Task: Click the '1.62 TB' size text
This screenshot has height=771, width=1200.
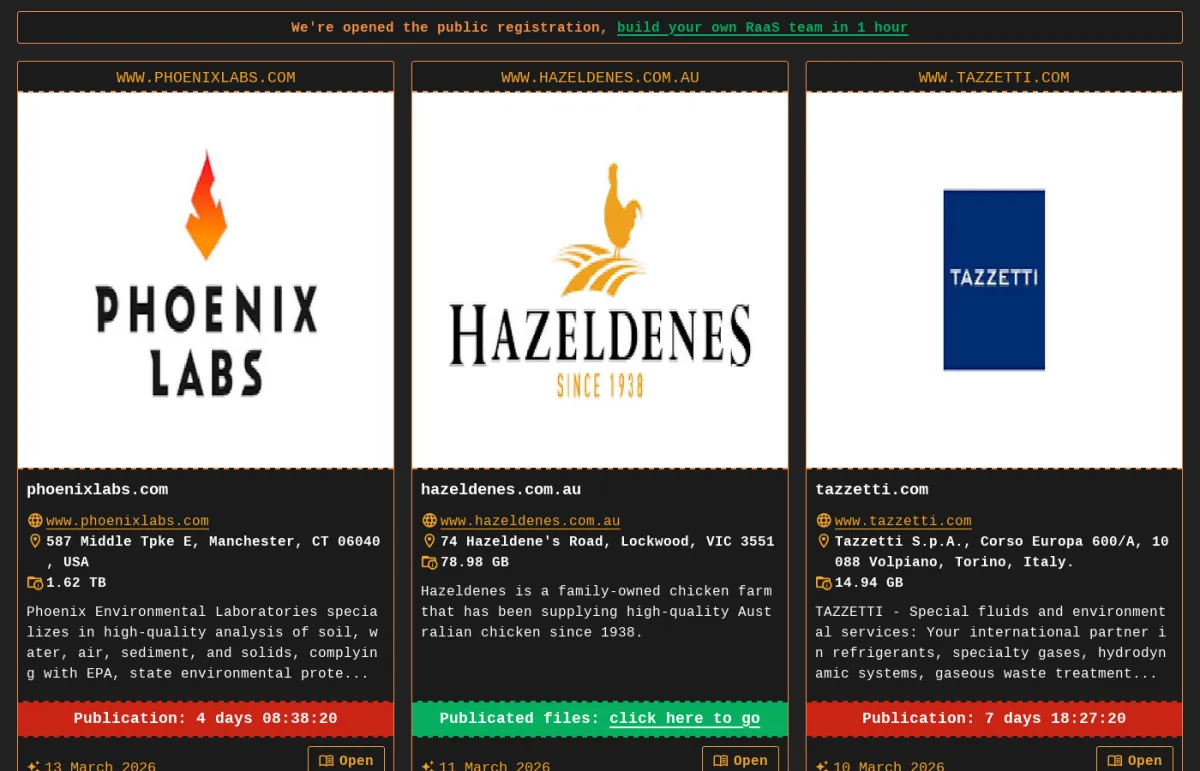Action: point(76,583)
